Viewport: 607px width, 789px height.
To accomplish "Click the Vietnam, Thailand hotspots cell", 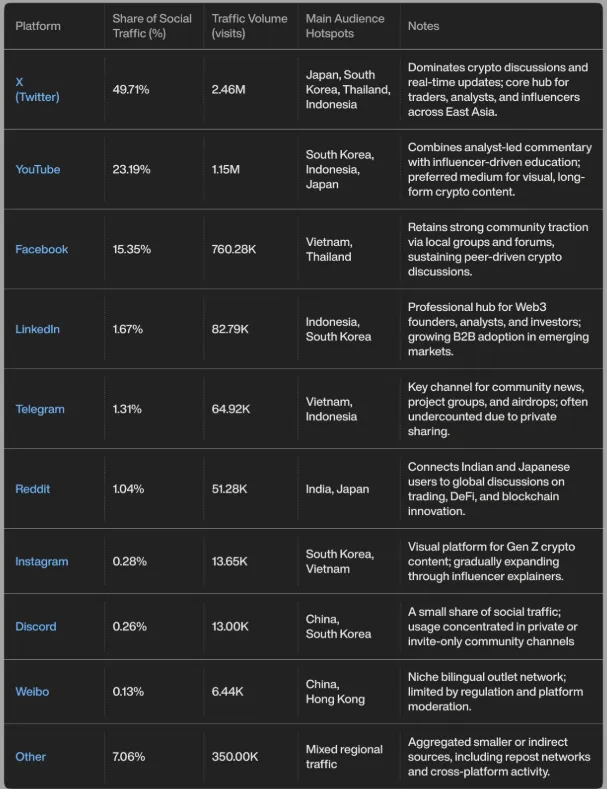I will click(329, 249).
